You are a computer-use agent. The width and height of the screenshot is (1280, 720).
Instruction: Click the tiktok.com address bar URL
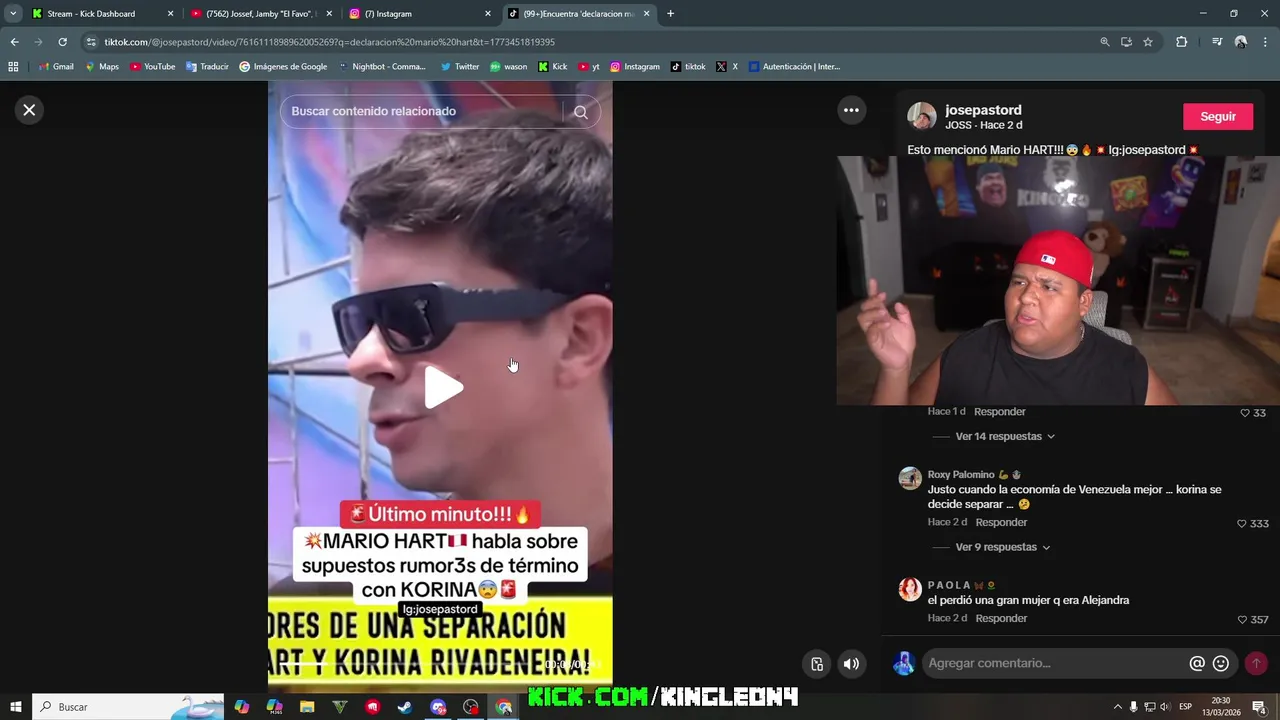(330, 42)
